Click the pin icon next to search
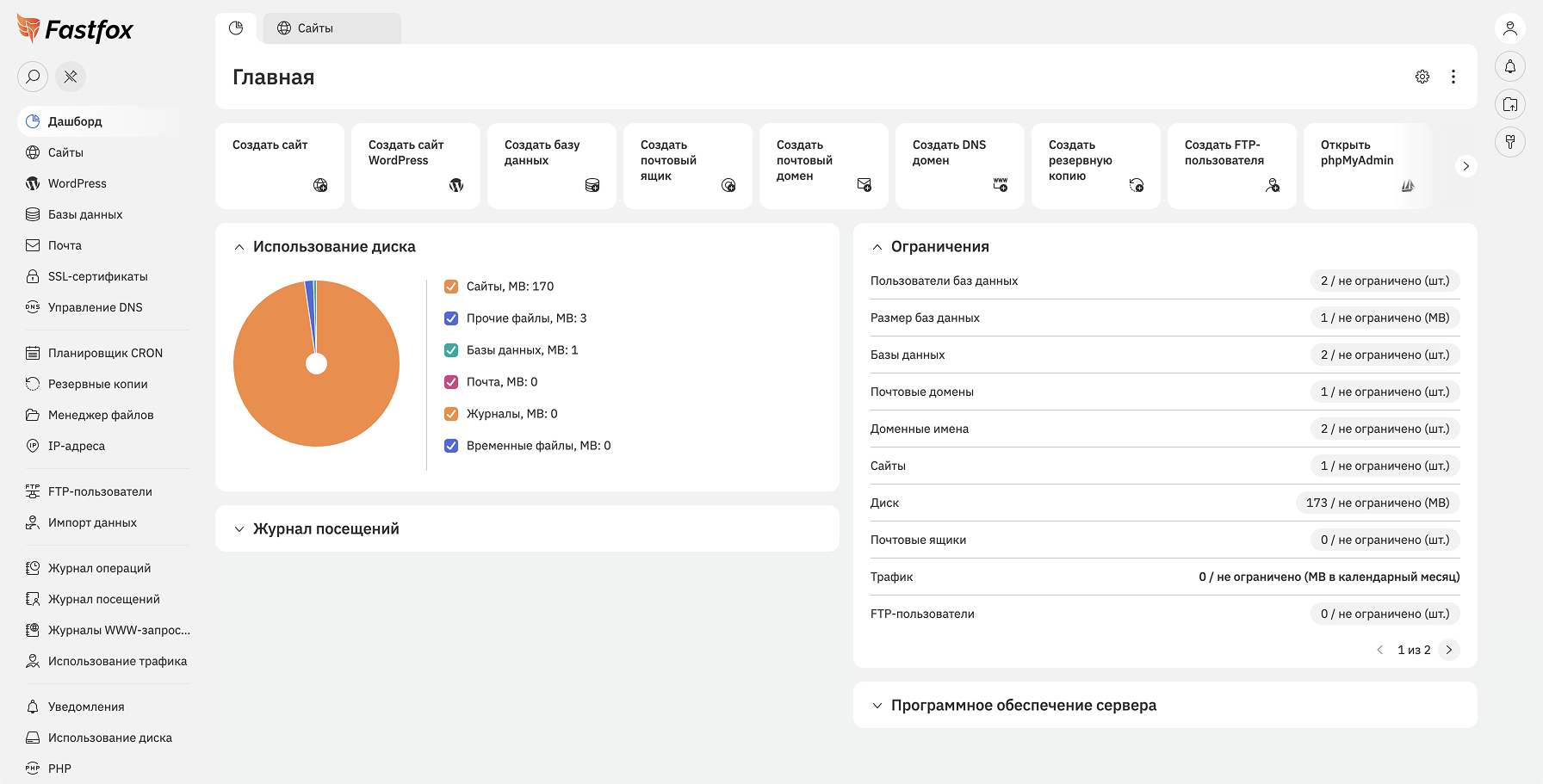The width and height of the screenshot is (1543, 784). pos(71,77)
